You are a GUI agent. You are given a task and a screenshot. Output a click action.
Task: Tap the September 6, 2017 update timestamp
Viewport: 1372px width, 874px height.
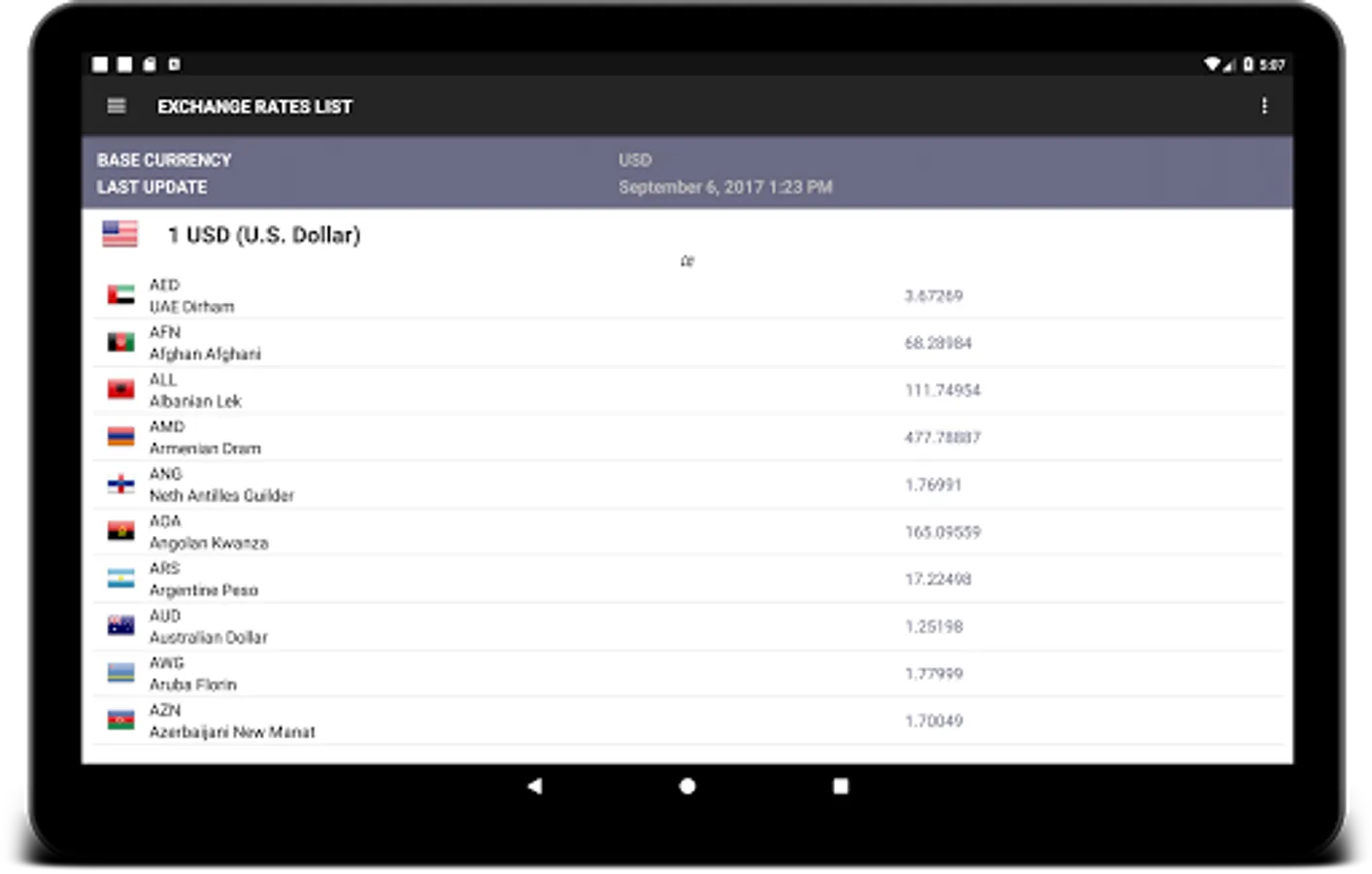(x=725, y=186)
